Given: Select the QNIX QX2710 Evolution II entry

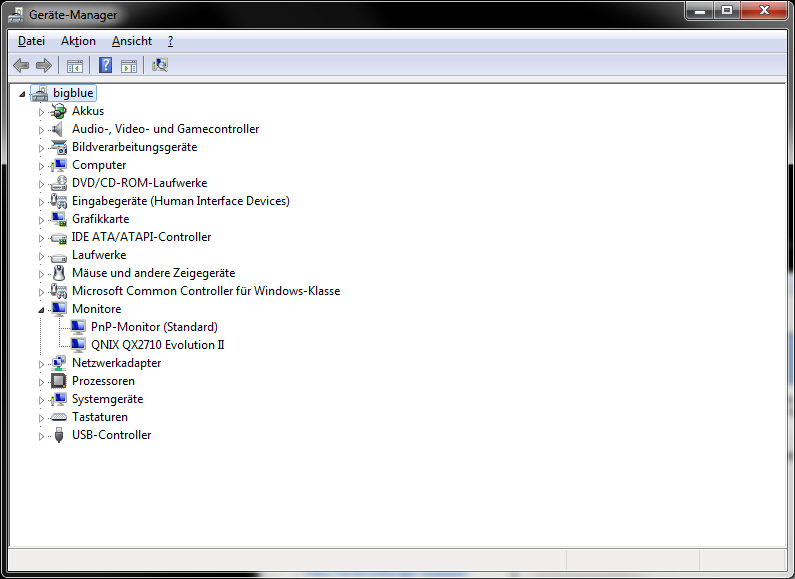Looking at the screenshot, I should (x=158, y=345).
